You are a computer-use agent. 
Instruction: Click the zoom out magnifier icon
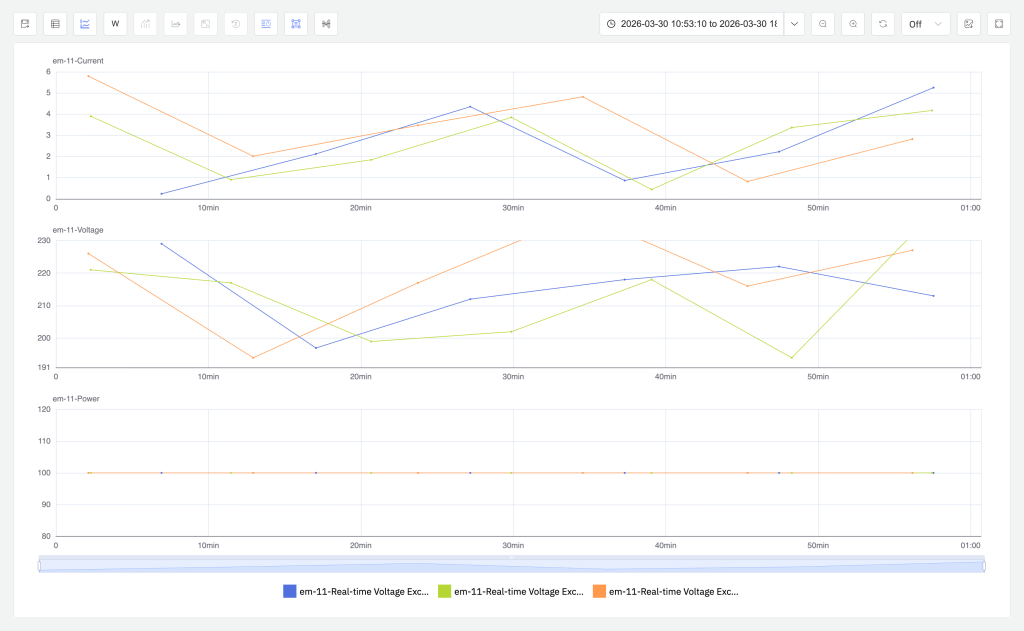[823, 24]
